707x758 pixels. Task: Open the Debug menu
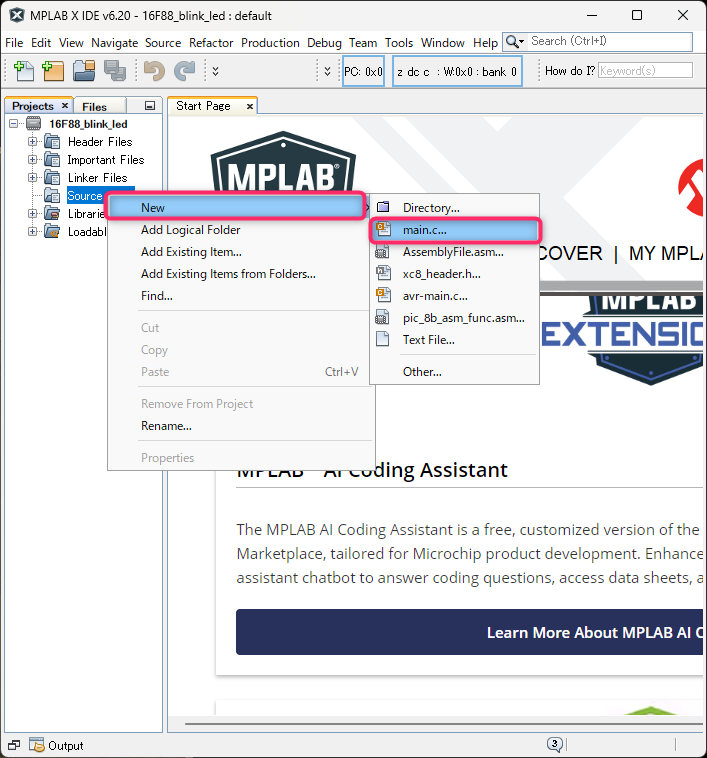(324, 43)
